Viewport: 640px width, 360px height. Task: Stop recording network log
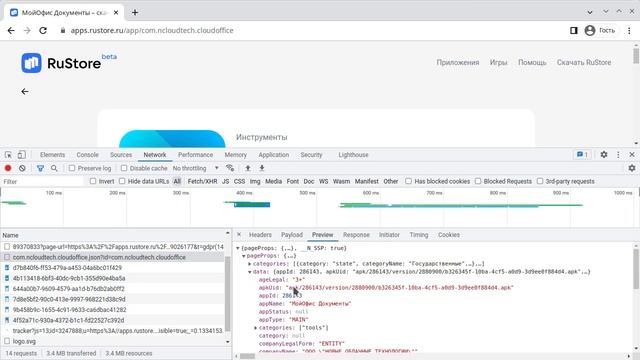pyautogui.click(x=8, y=168)
